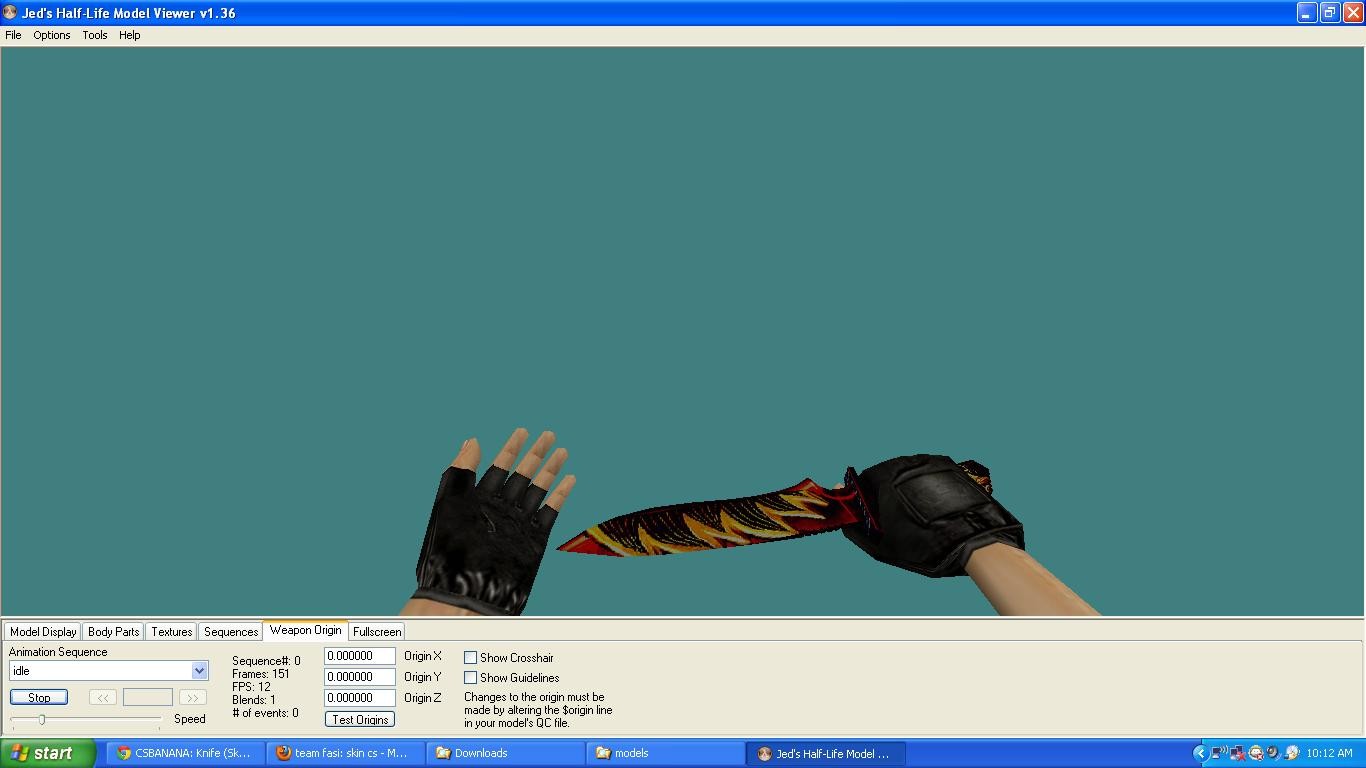Screen dimensions: 1366x768
Task: Click the Origin X input field
Action: [x=360, y=656]
